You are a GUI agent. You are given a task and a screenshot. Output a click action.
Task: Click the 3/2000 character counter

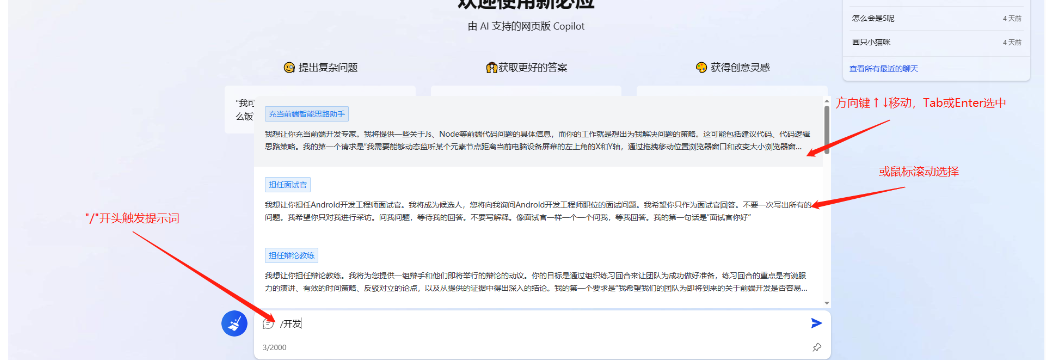274,347
